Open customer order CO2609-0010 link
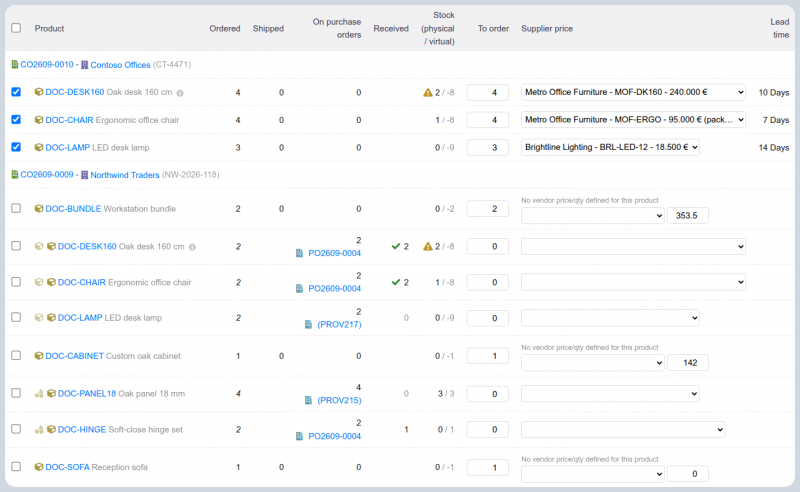The image size is (800, 492). pyautogui.click(x=47, y=65)
